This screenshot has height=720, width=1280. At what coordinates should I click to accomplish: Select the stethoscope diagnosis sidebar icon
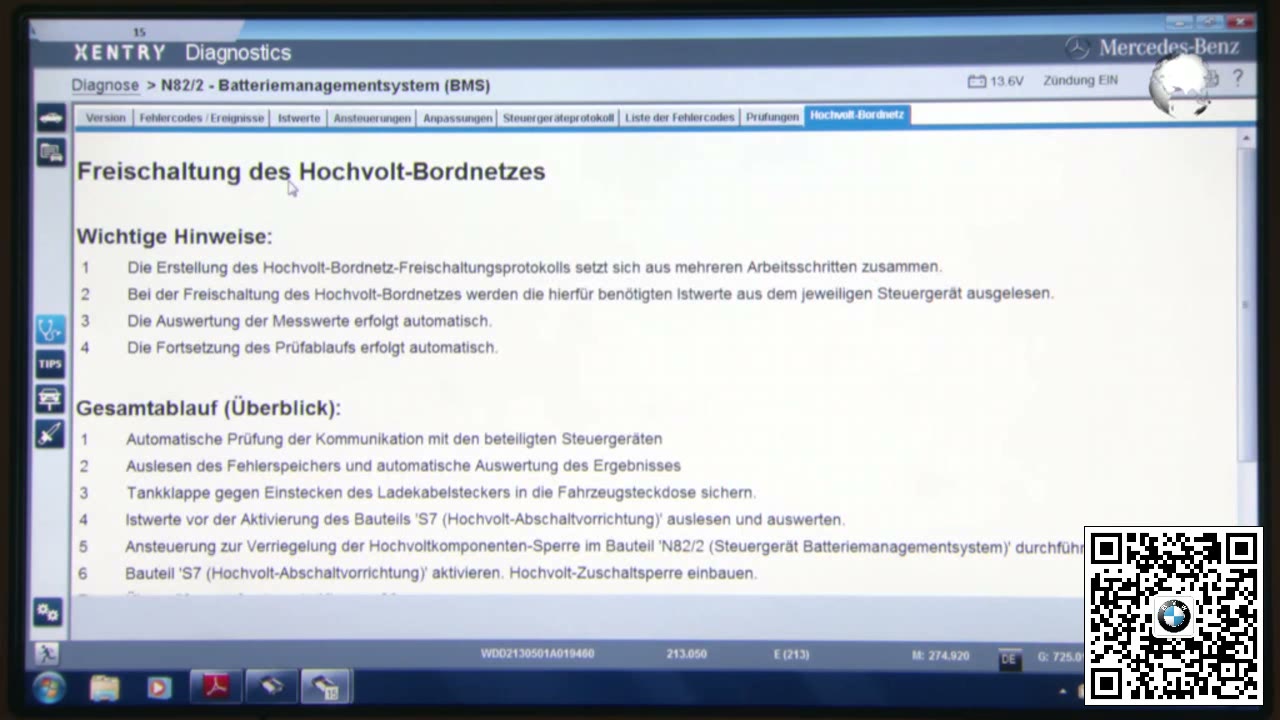(x=50, y=329)
